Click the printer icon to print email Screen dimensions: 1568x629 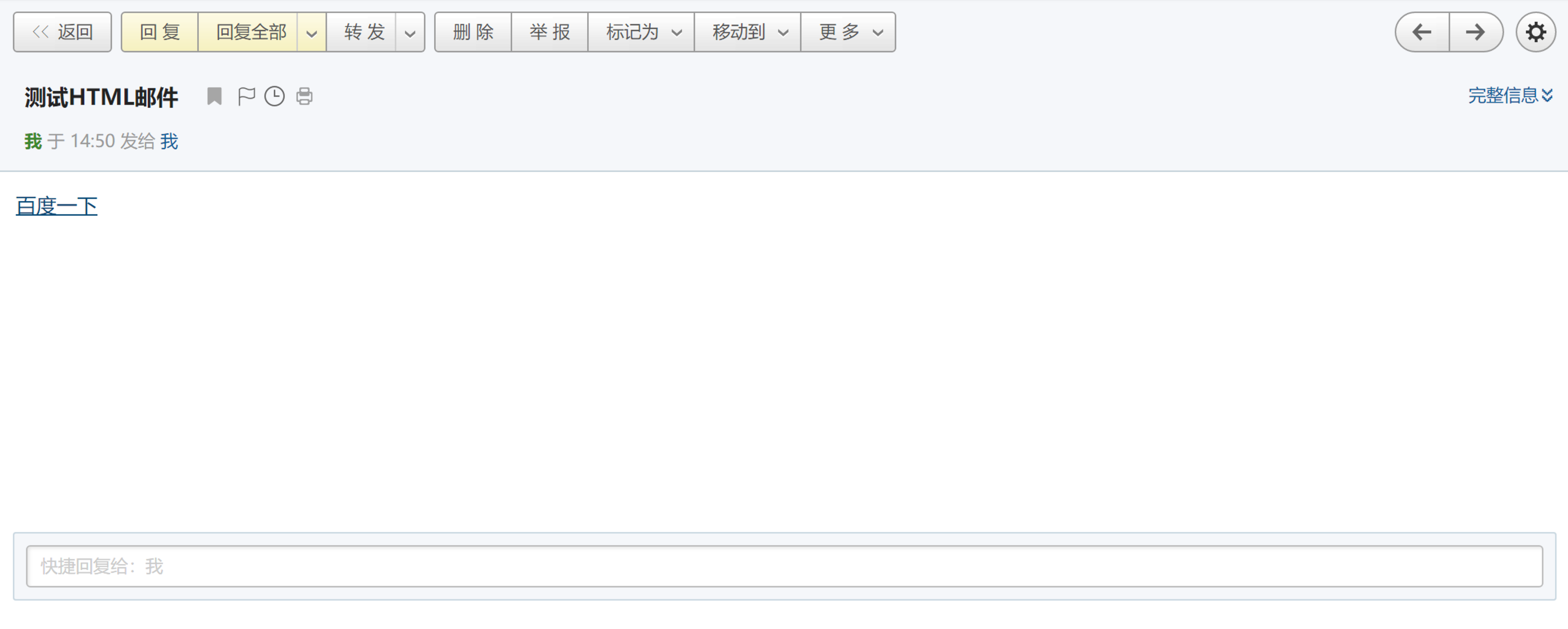pos(305,96)
